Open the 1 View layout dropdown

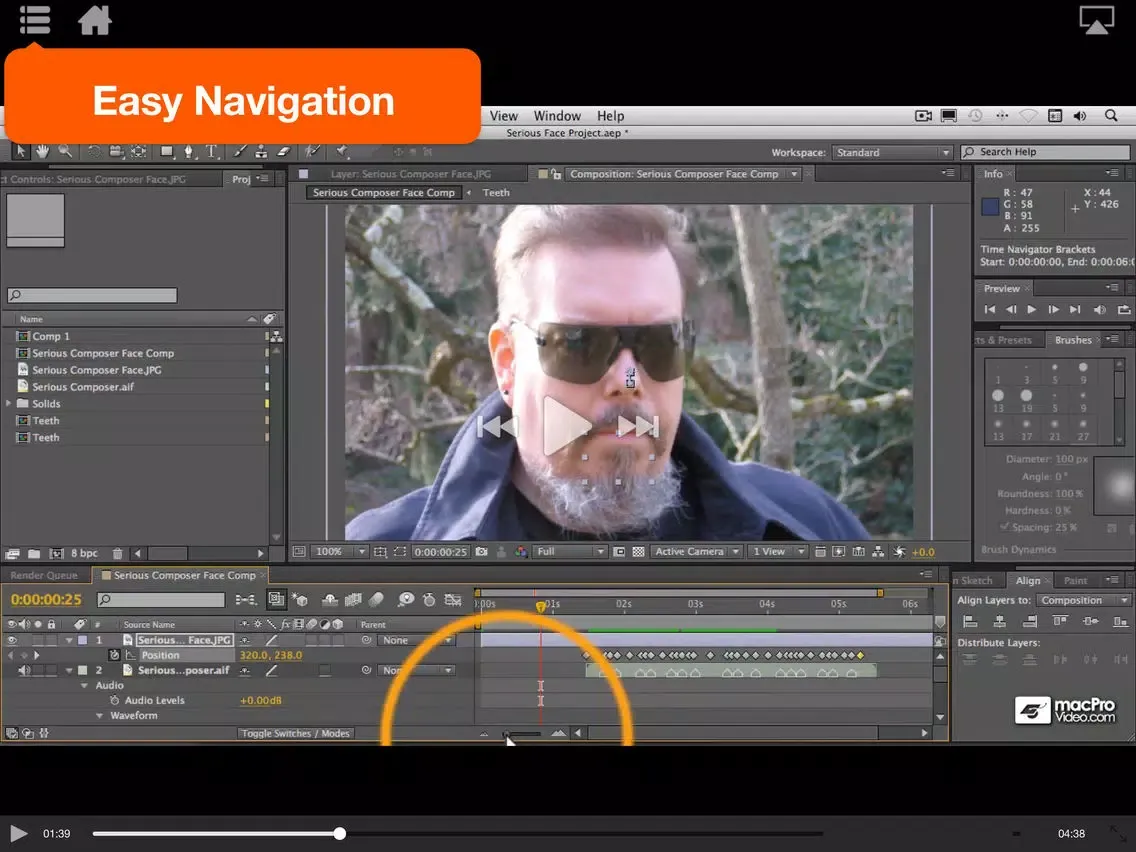[777, 552]
